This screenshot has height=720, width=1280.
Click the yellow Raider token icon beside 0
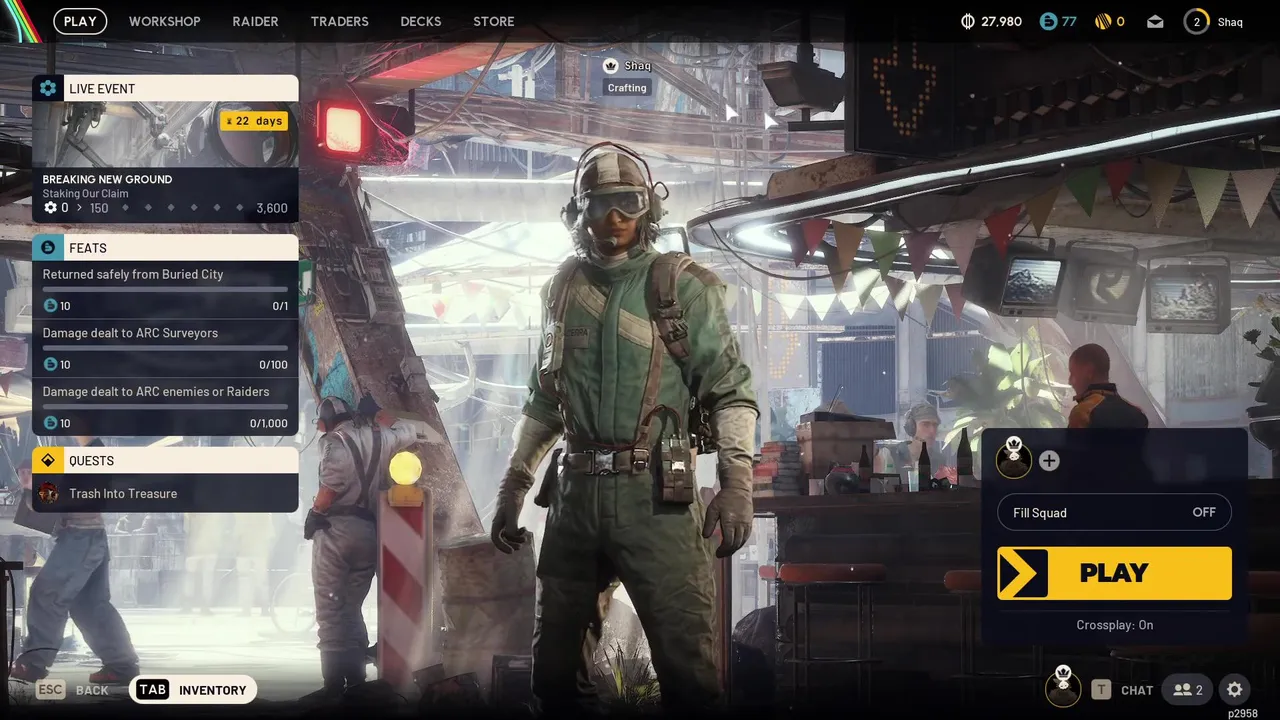coord(1103,21)
